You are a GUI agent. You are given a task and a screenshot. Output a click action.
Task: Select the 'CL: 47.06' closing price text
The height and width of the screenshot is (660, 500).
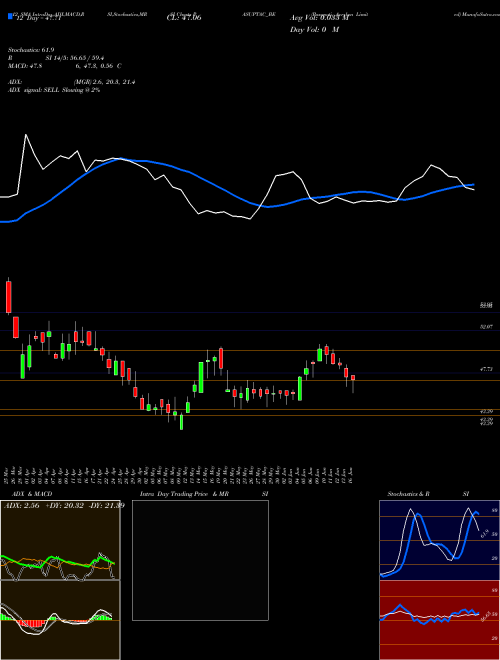(x=184, y=18)
